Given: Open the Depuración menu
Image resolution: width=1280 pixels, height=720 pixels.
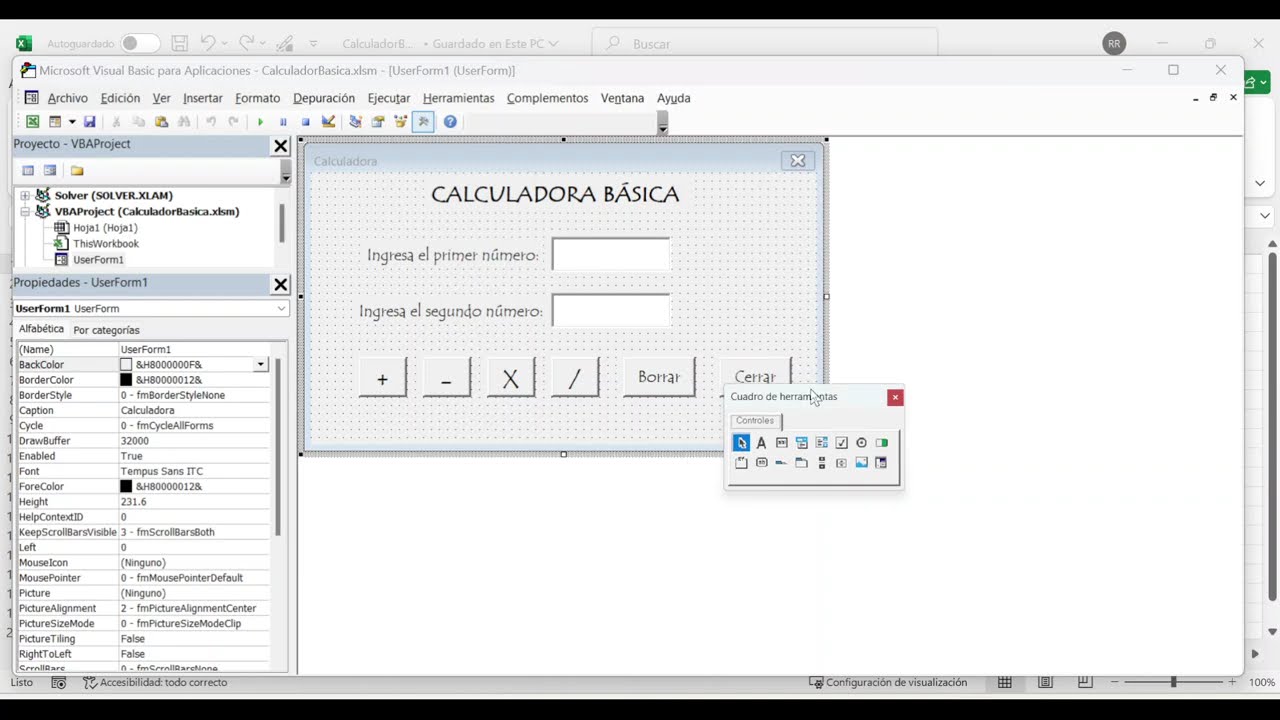Looking at the screenshot, I should (x=324, y=98).
